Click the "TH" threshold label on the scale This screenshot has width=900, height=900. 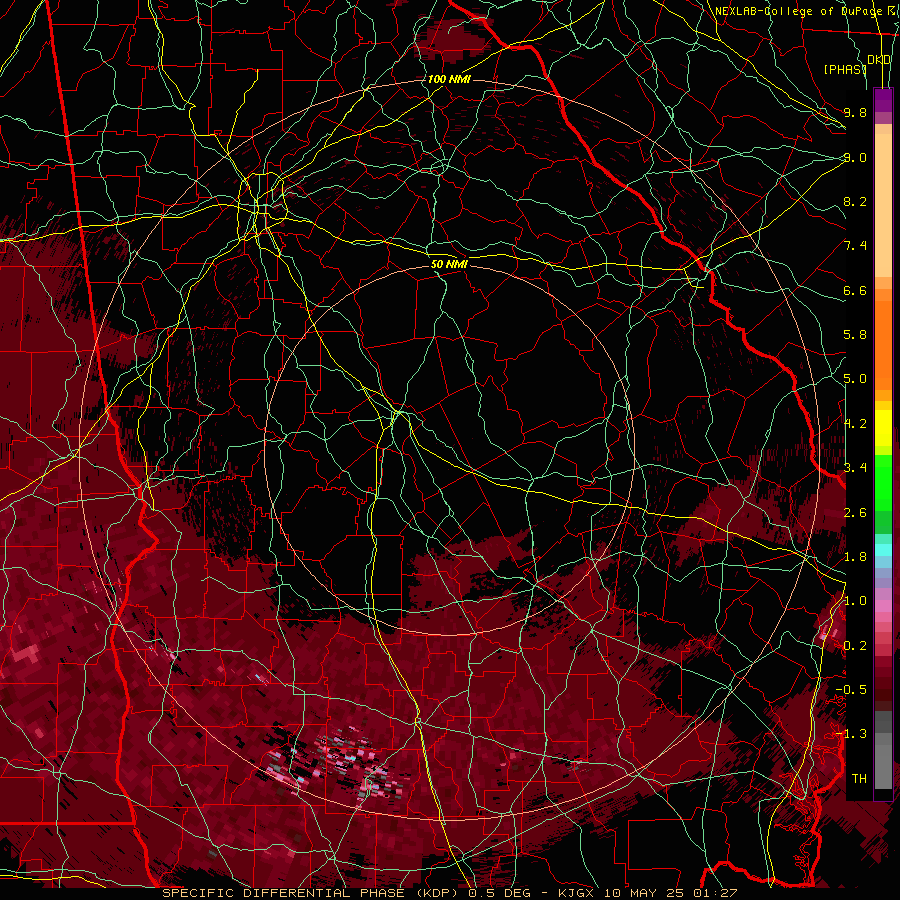859,779
